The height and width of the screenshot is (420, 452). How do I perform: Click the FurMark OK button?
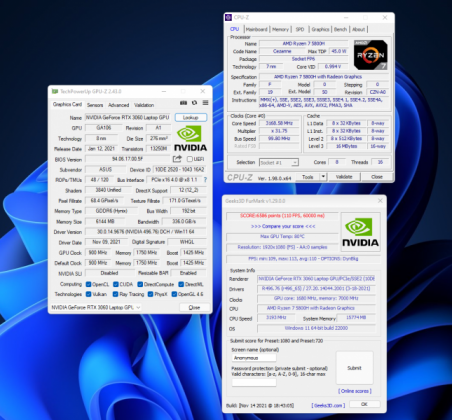(364, 404)
